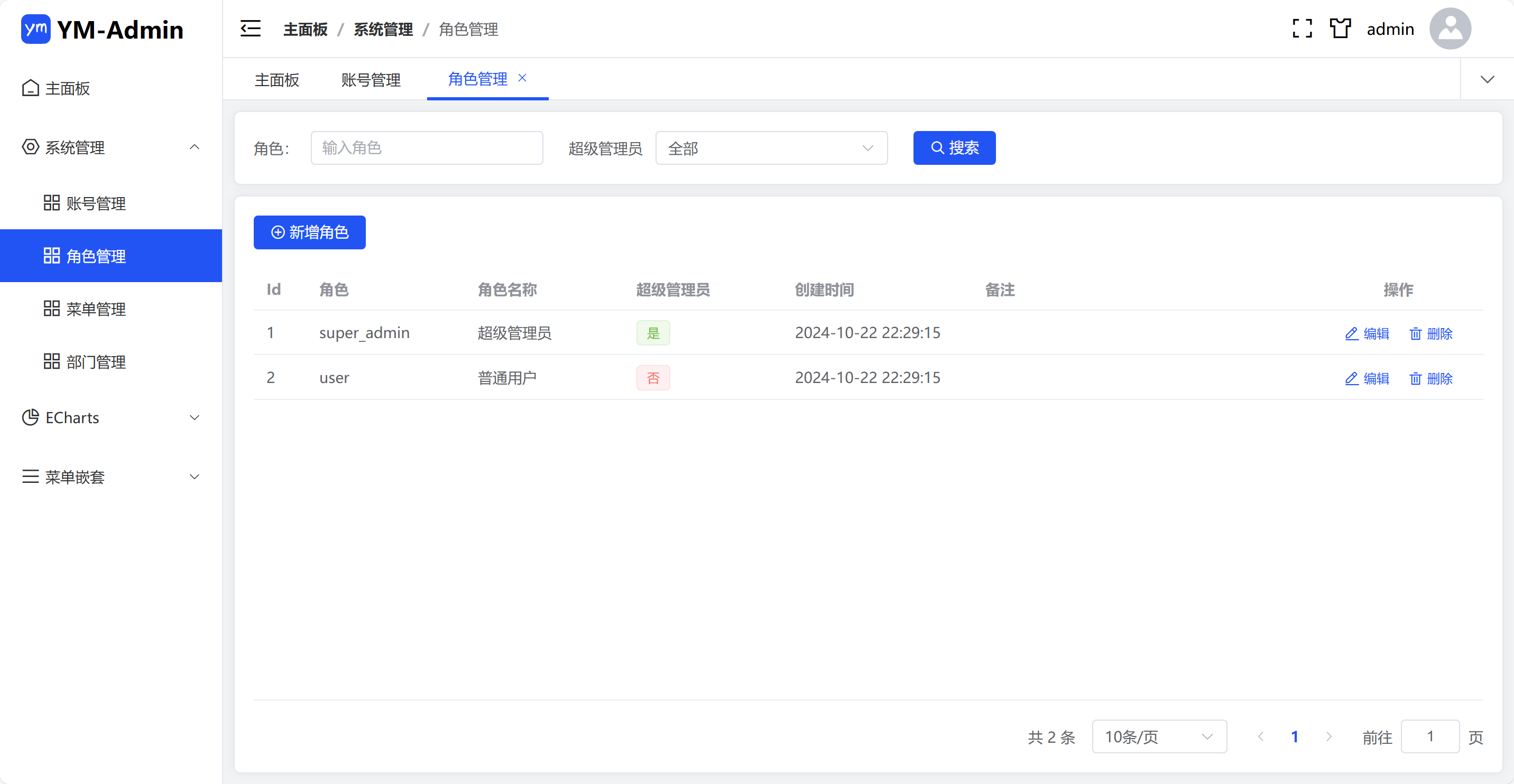Enter fullscreen mode via header icon

click(1302, 28)
